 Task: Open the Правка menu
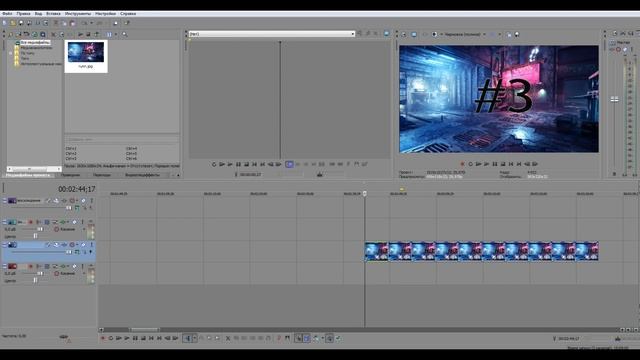[x=23, y=14]
